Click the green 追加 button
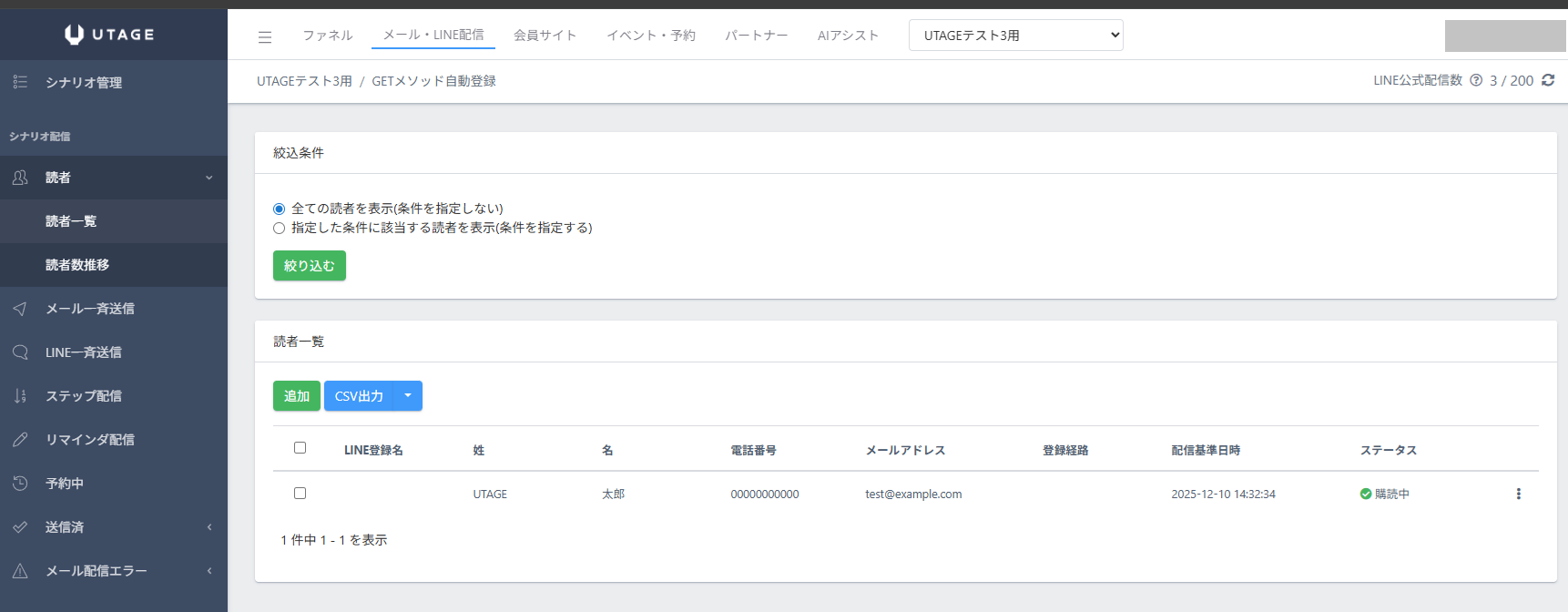Image resolution: width=1568 pixels, height=612 pixels. tap(296, 396)
